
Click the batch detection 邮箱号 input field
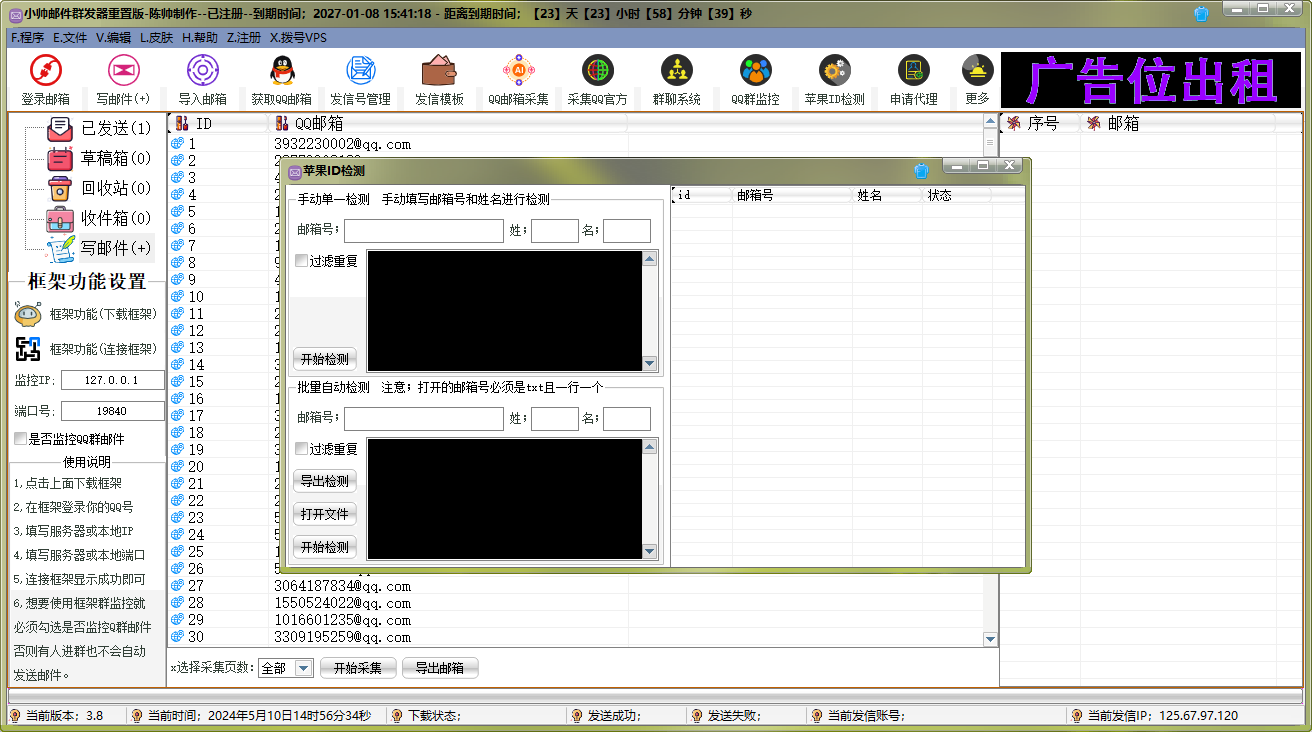(x=424, y=419)
